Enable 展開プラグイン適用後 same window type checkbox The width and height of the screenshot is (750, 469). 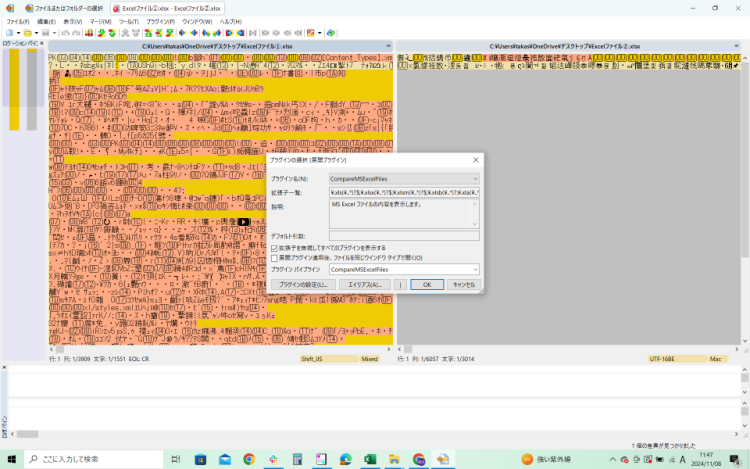275,257
